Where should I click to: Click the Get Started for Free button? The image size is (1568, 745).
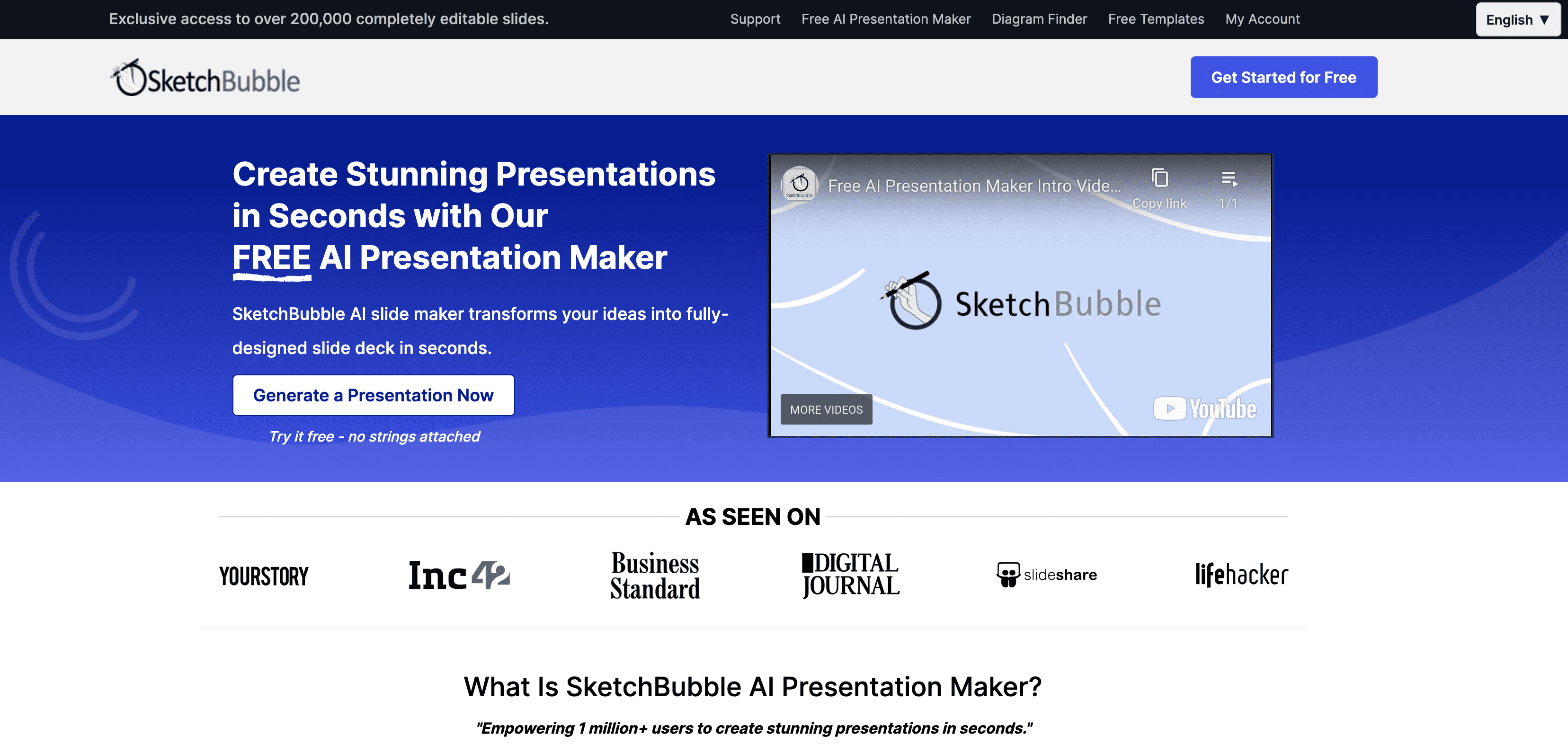tap(1284, 77)
